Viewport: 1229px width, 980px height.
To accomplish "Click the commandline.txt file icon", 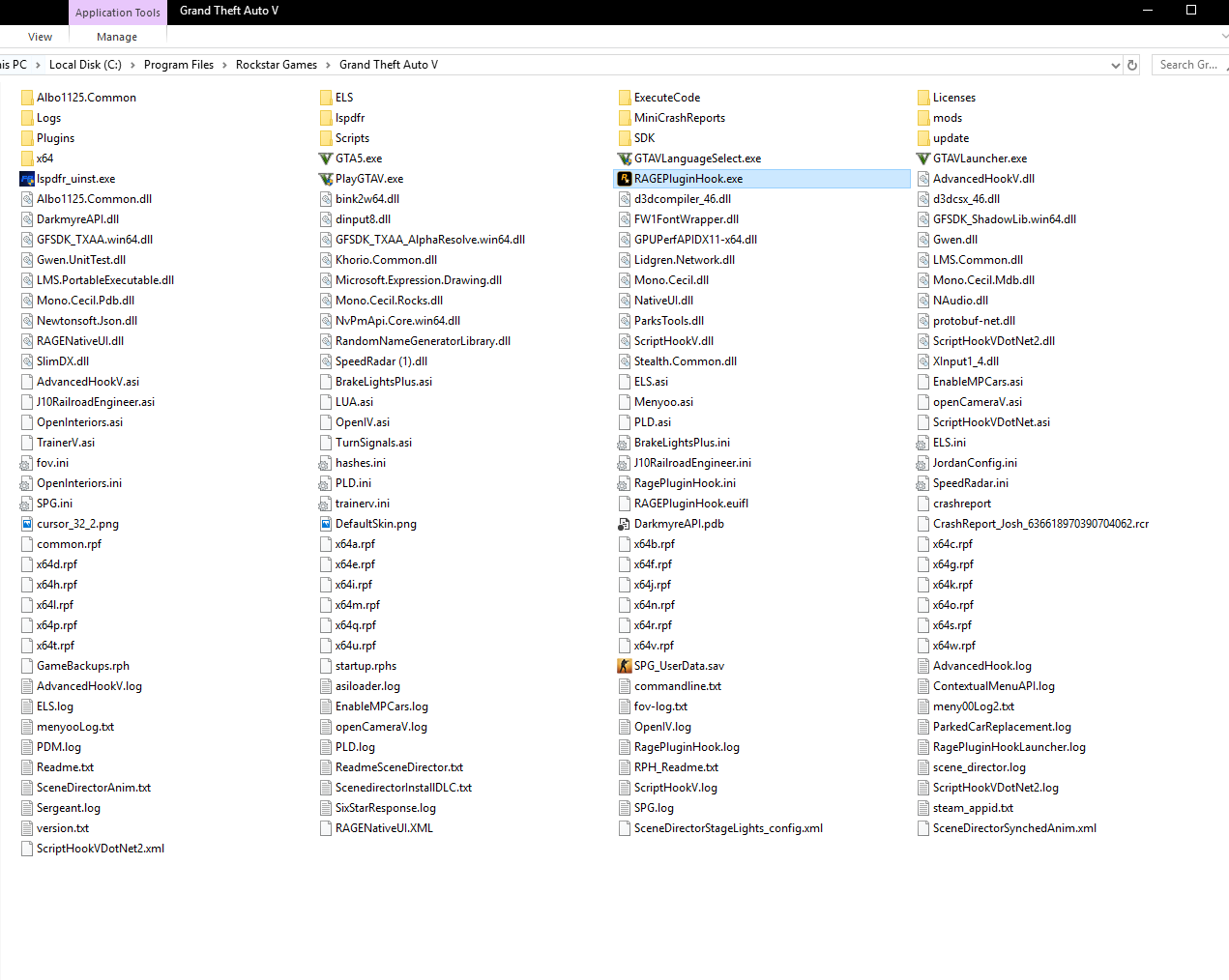I will point(625,686).
